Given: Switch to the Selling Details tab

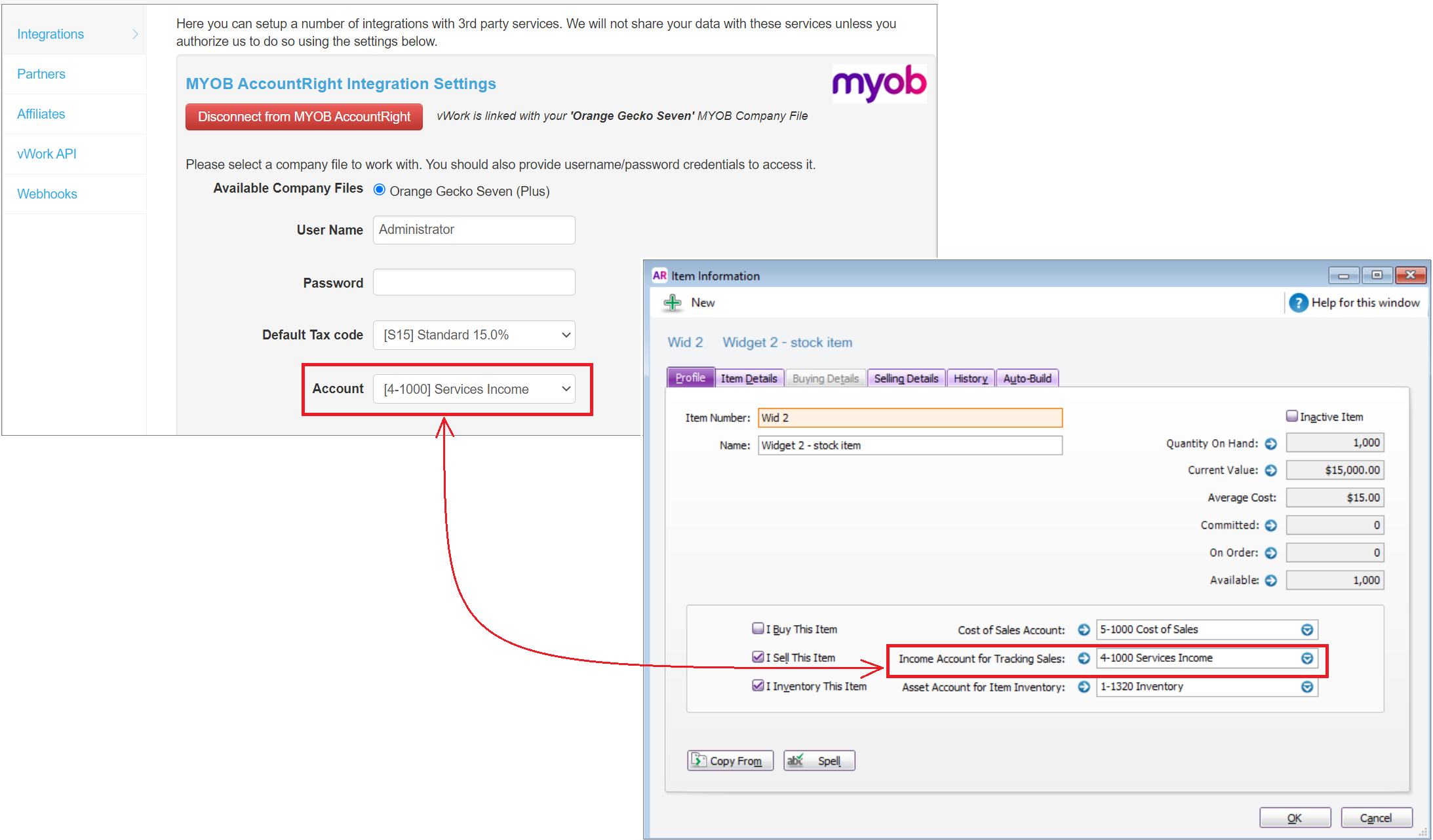Looking at the screenshot, I should point(906,379).
